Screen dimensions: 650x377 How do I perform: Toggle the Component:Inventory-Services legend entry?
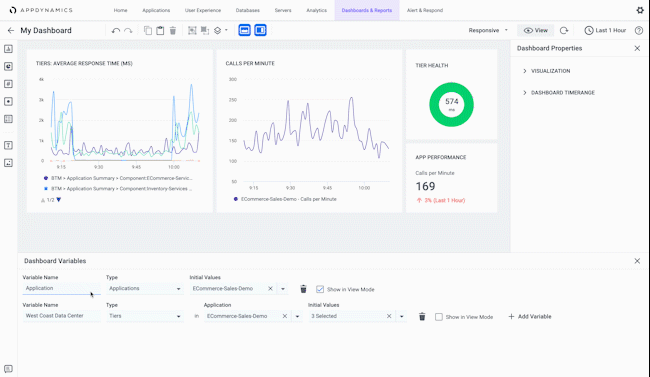(118, 188)
